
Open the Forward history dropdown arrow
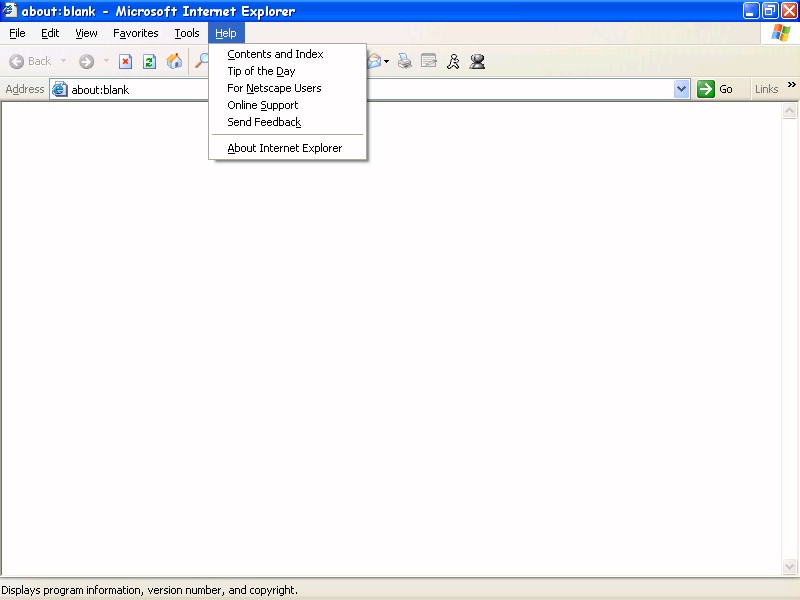pos(106,61)
